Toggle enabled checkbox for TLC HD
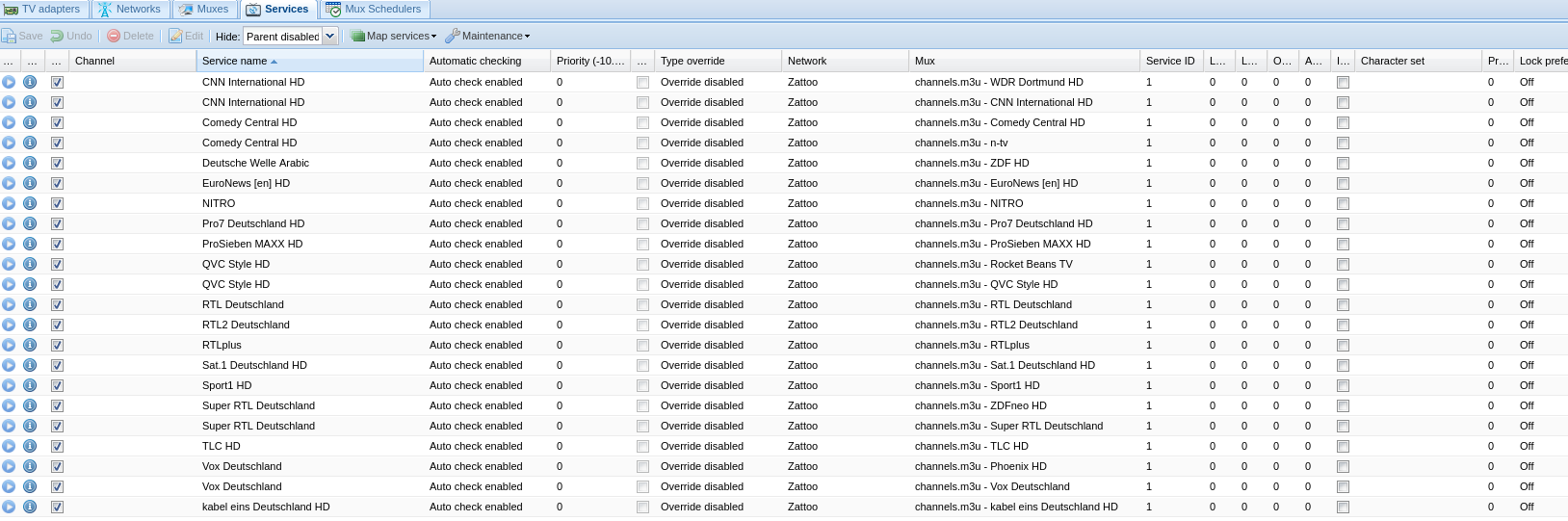1568x521 pixels. click(57, 446)
